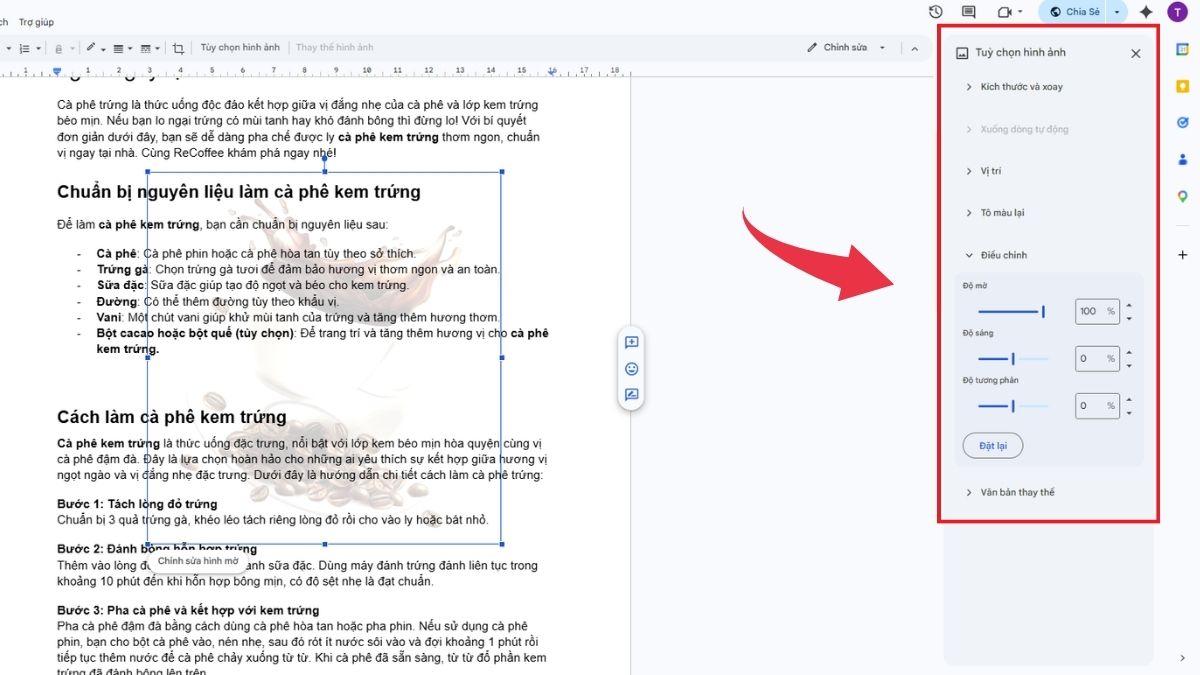
Task: Click the plus get add-ons icon
Action: [1182, 255]
